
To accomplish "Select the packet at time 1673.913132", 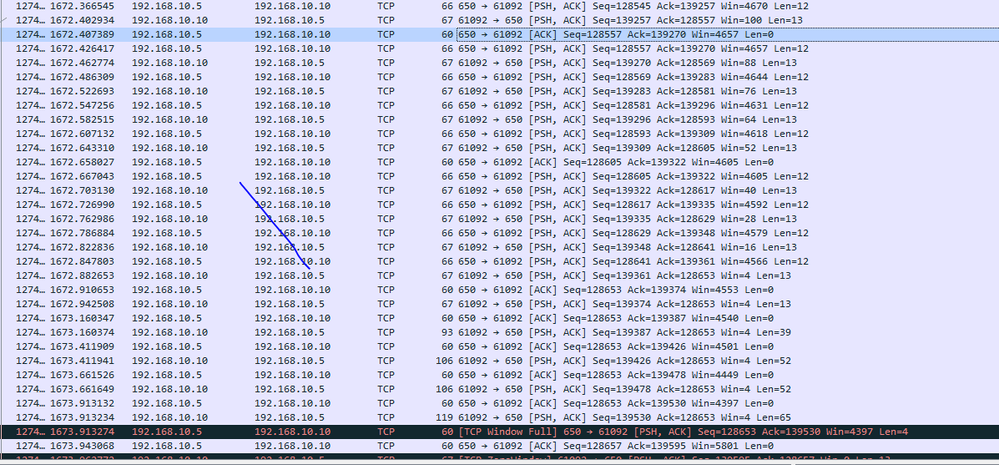I will (500, 403).
